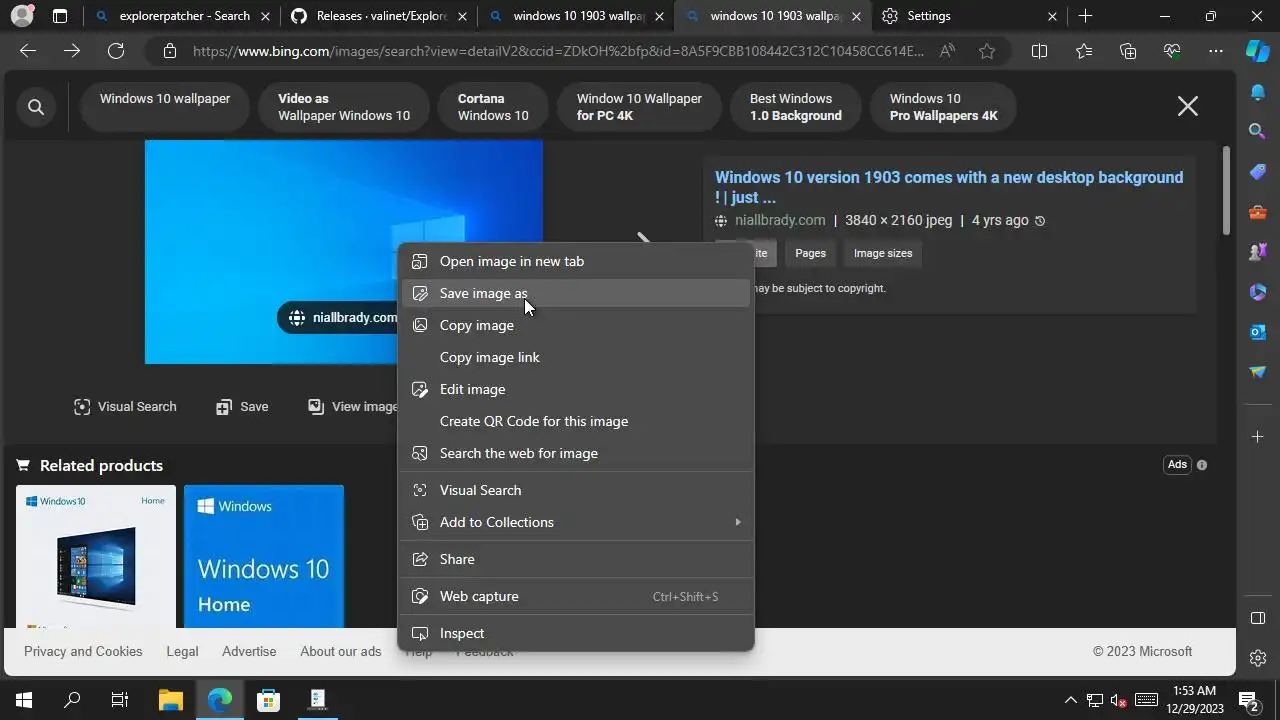The height and width of the screenshot is (720, 1280).
Task: Click the plus to customize sidebar
Action: (x=1258, y=436)
